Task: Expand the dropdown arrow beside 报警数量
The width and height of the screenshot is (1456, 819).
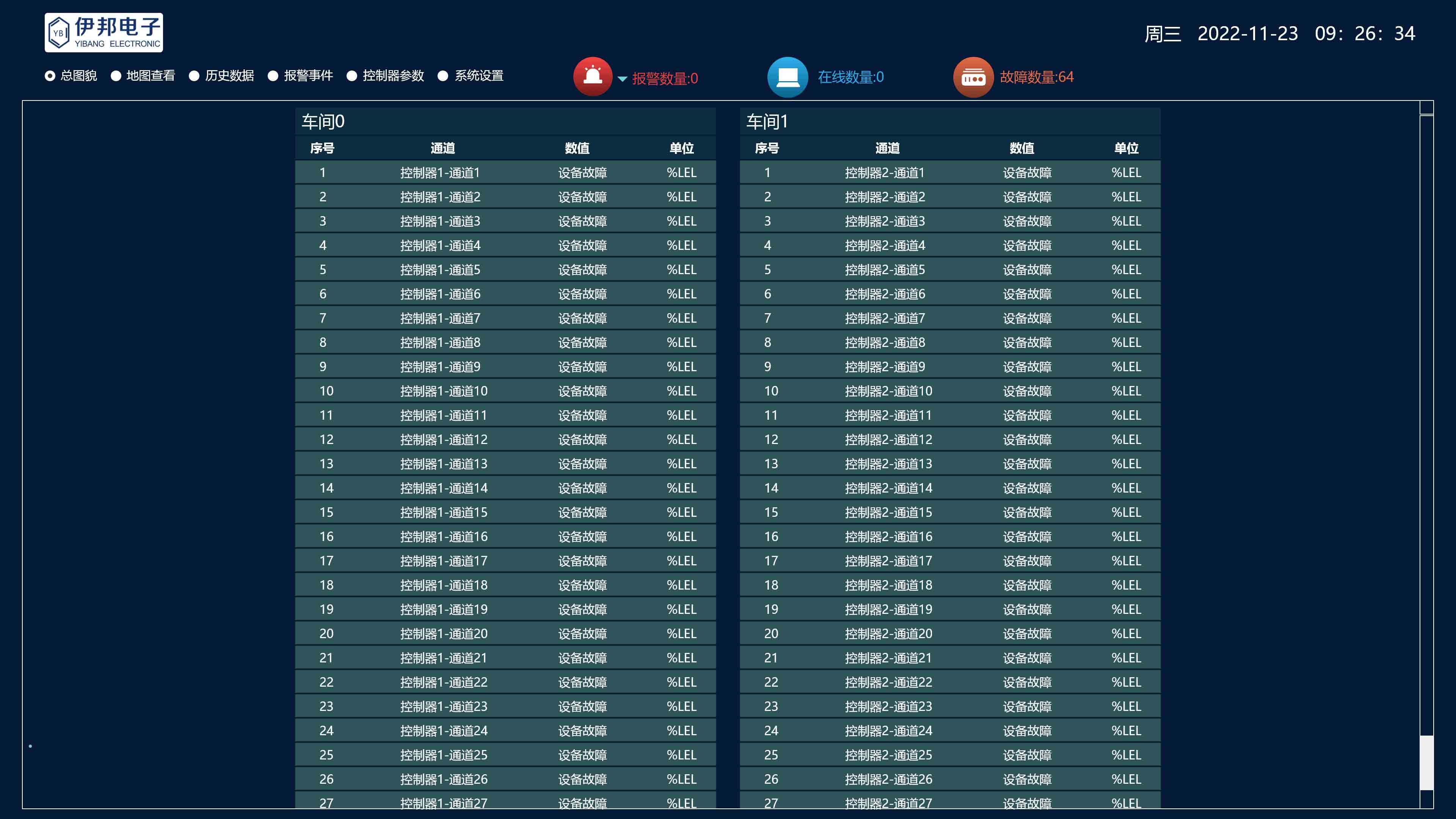Action: point(622,79)
